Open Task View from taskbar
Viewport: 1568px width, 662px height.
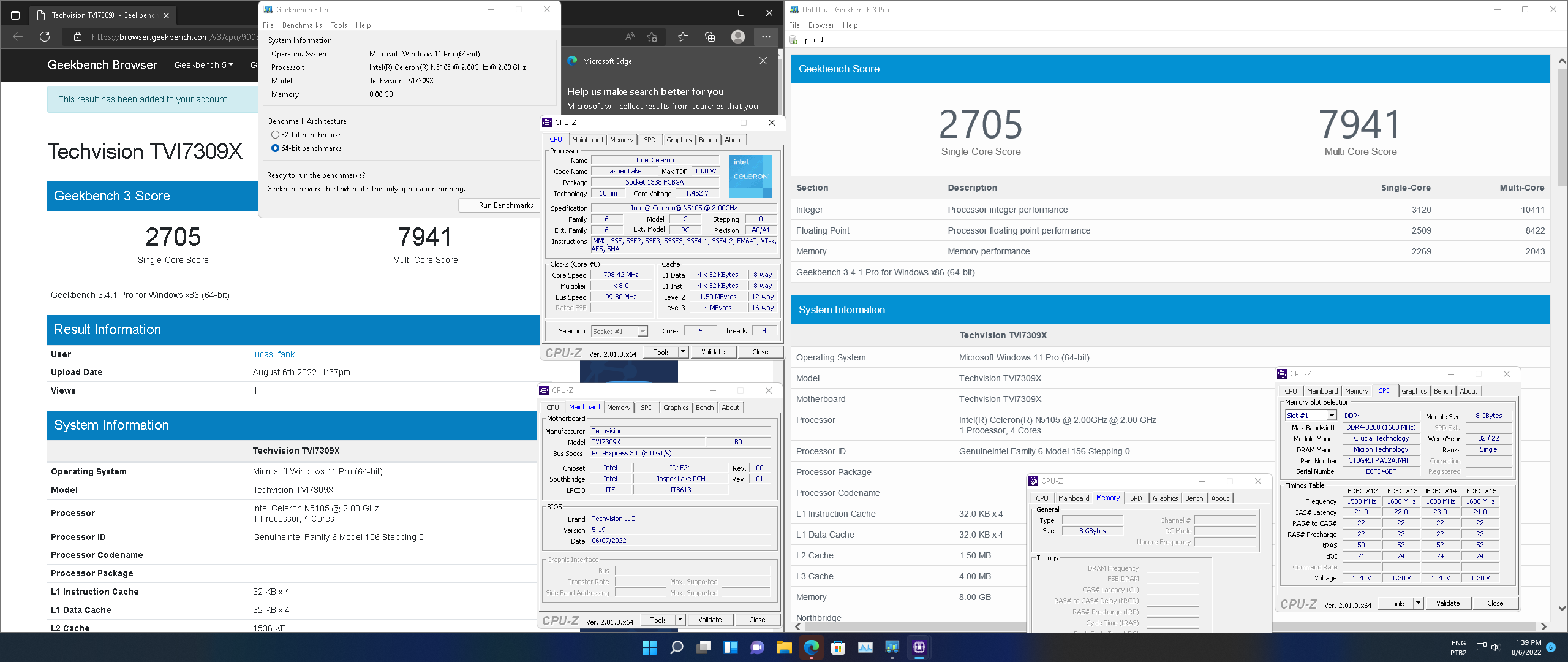[x=704, y=647]
